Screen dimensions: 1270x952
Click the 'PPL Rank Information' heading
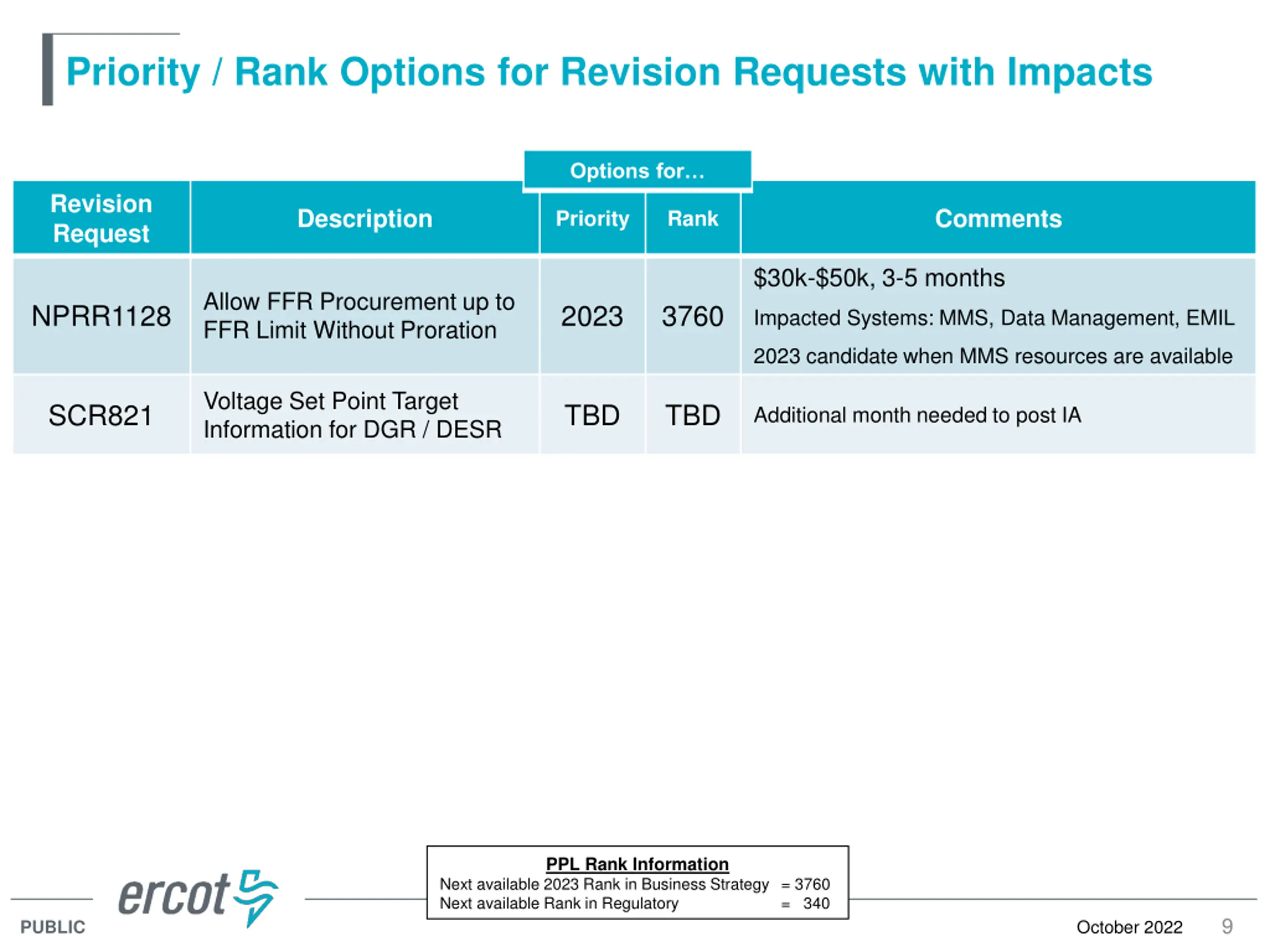click(637, 864)
